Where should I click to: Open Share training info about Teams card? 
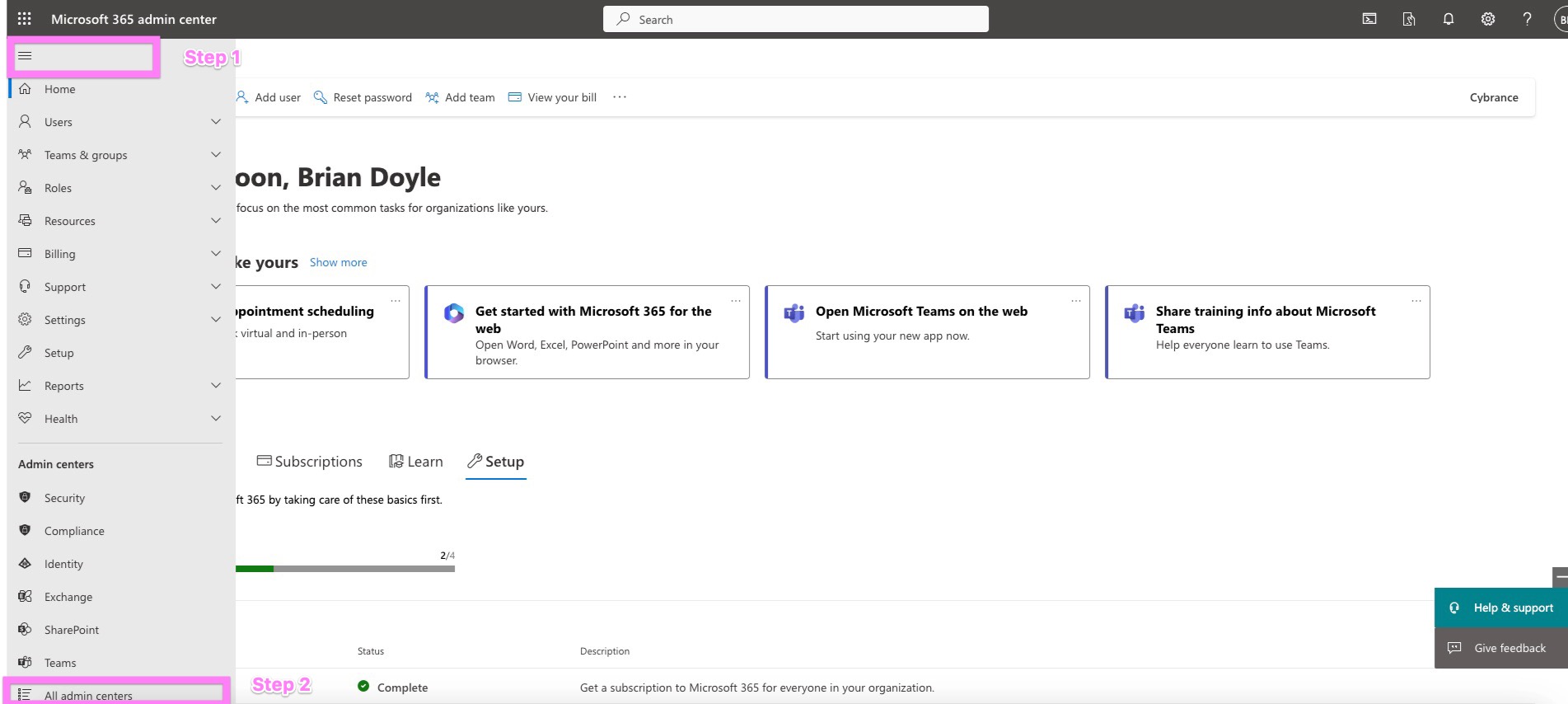coord(1267,332)
